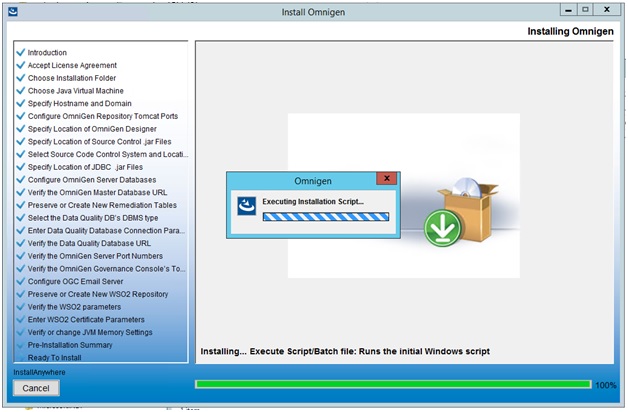Click the Executing Installation Script... message
Image resolution: width=628 pixels, height=412 pixels.
coord(313,201)
